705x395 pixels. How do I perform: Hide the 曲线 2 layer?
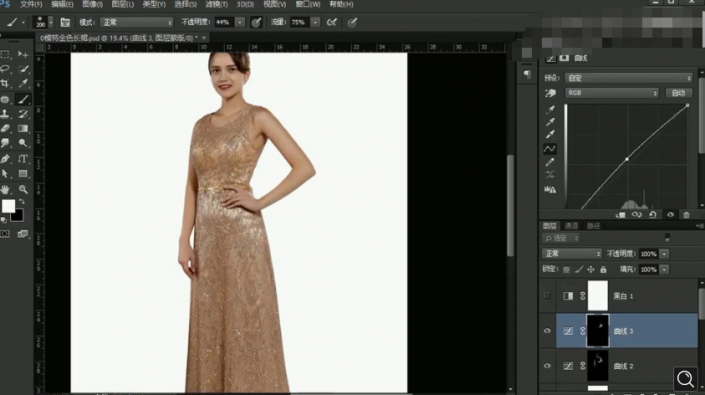tap(547, 366)
